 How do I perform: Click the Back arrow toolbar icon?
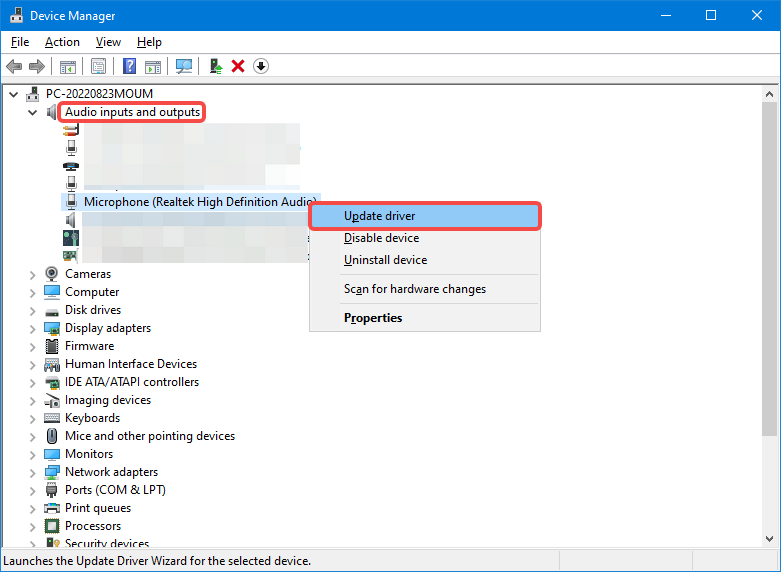coord(14,66)
